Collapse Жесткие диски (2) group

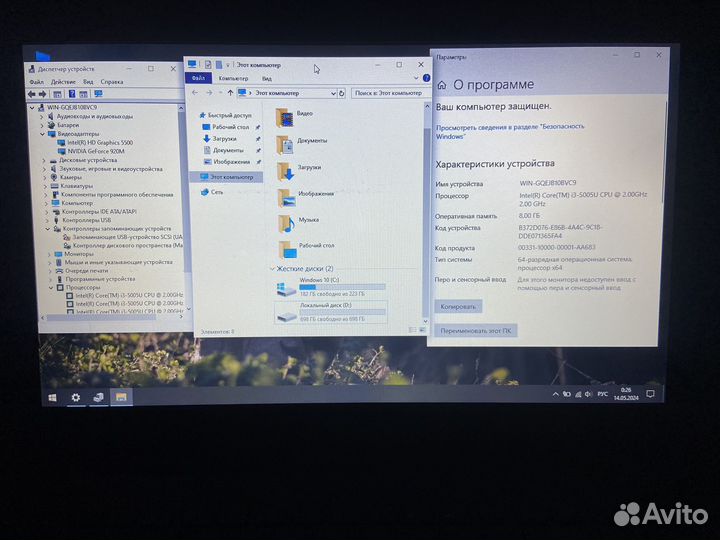click(x=272, y=269)
